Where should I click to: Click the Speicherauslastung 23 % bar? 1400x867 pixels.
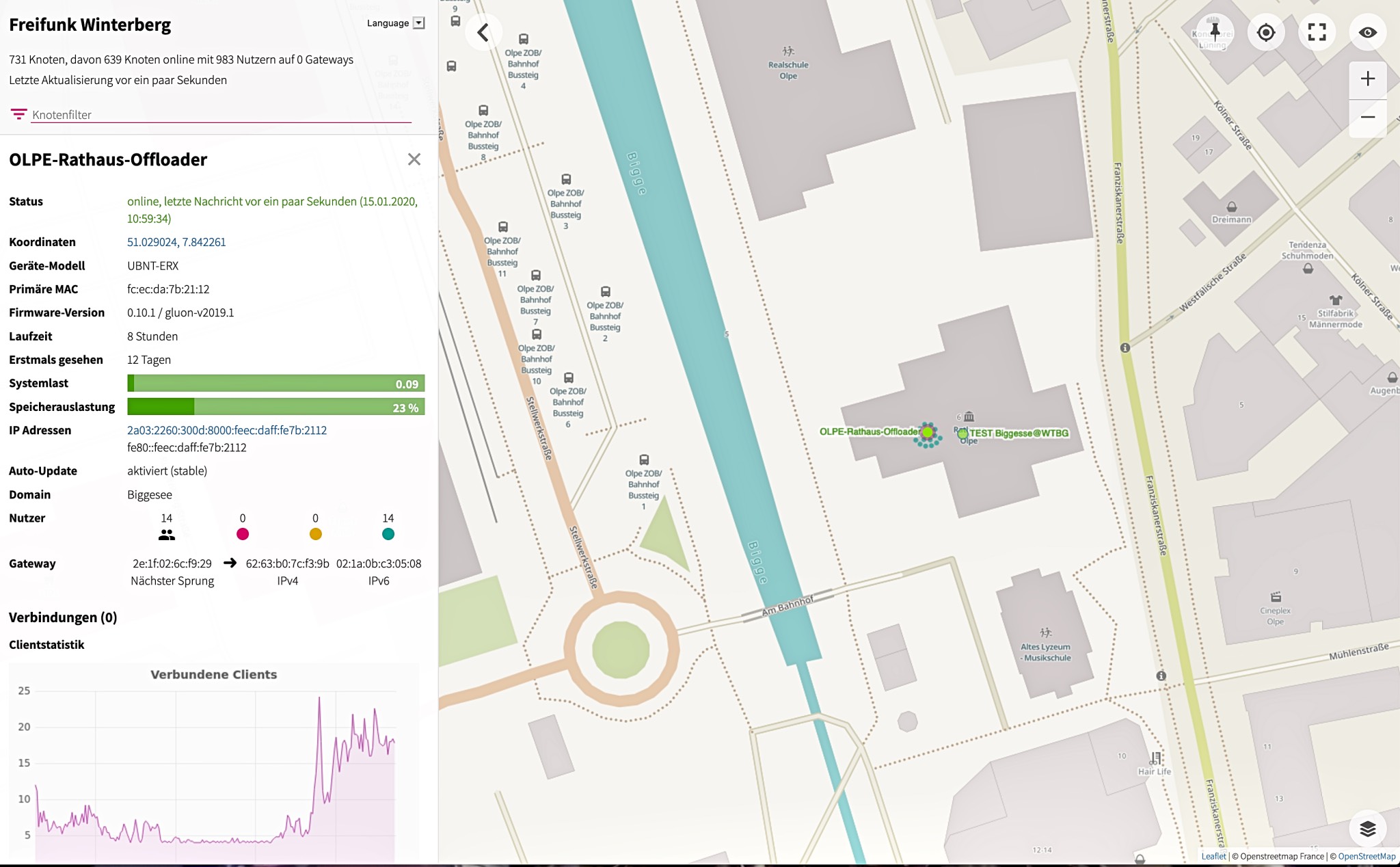[275, 408]
